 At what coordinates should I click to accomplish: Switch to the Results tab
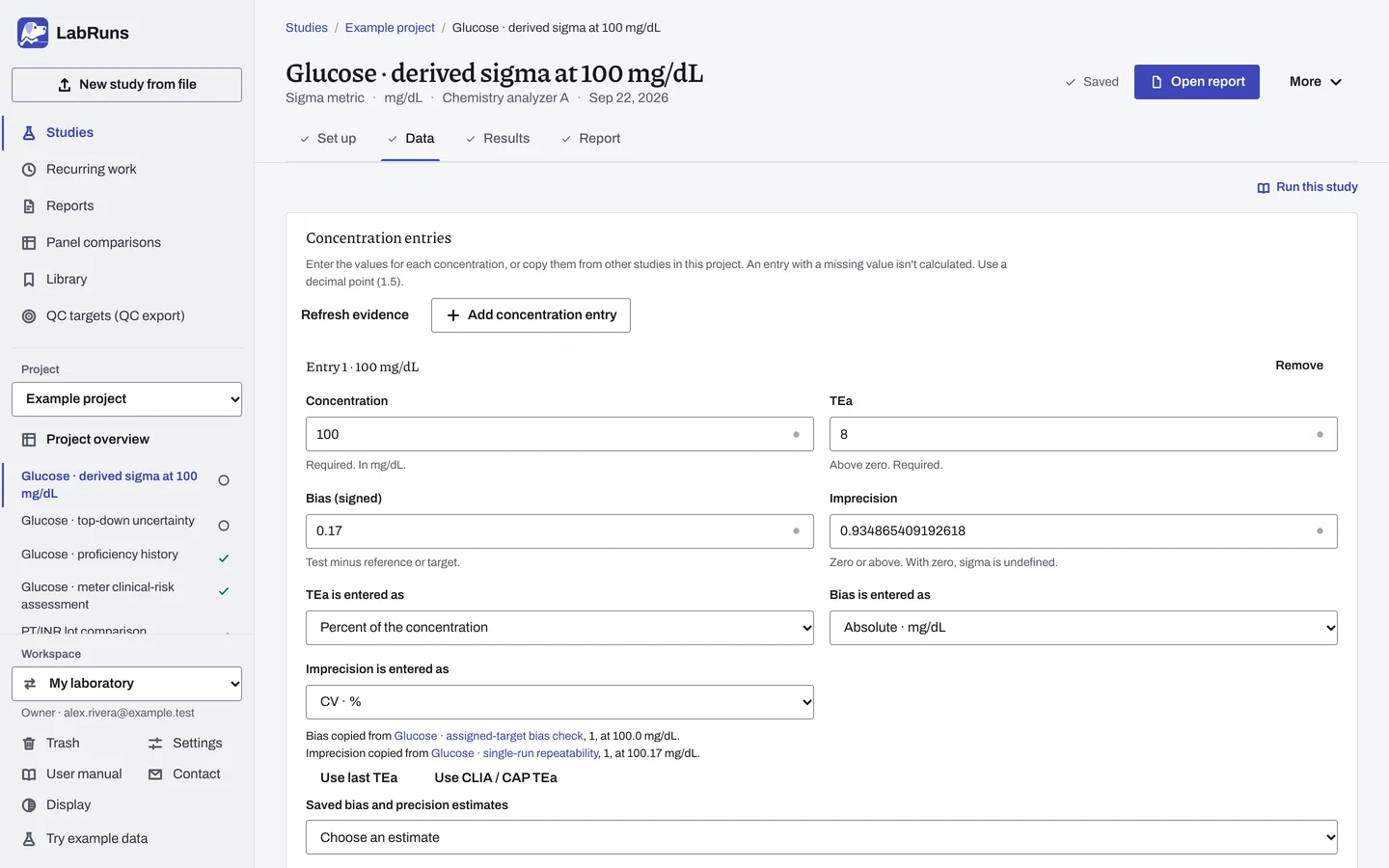coord(498,139)
